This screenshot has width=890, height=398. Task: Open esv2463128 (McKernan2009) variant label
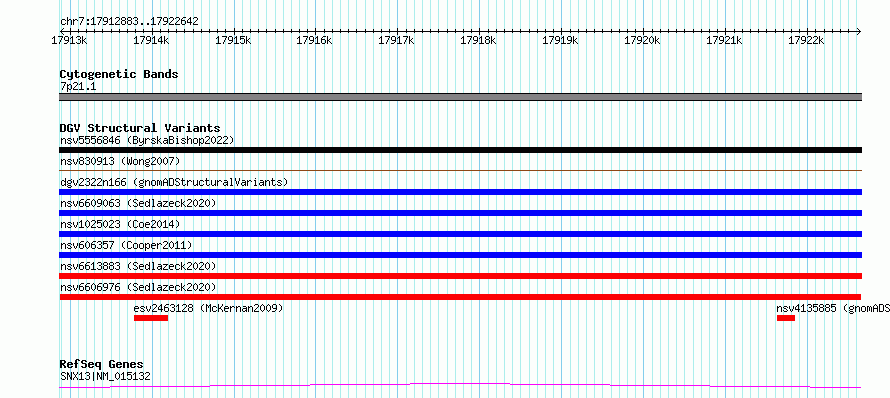(208, 308)
